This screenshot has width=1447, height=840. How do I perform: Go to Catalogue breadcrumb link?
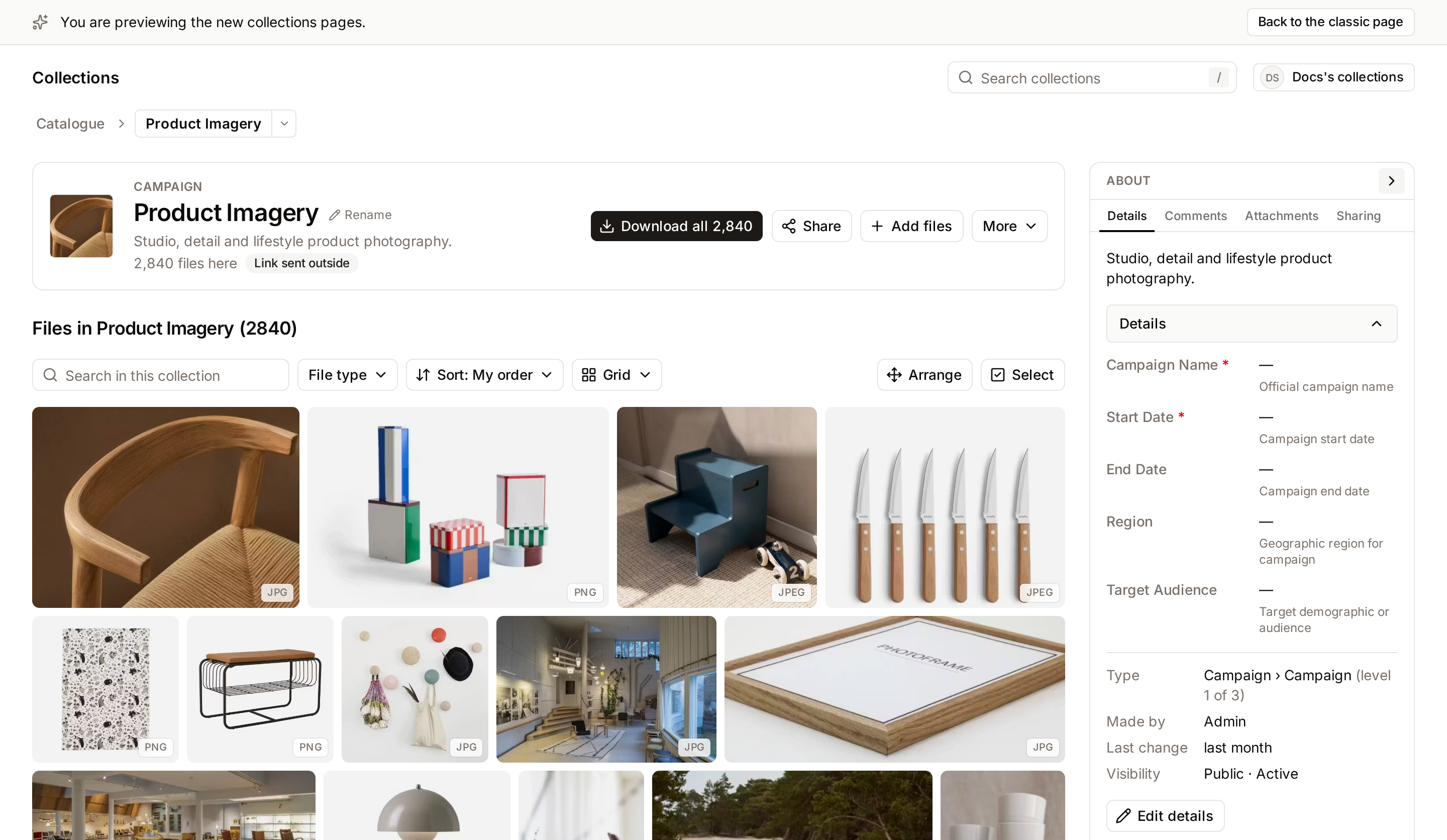tap(70, 124)
